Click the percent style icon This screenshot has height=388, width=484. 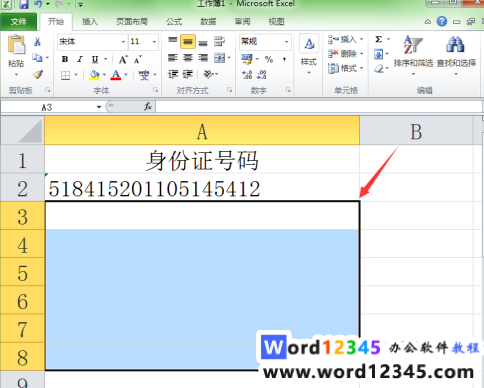269,59
